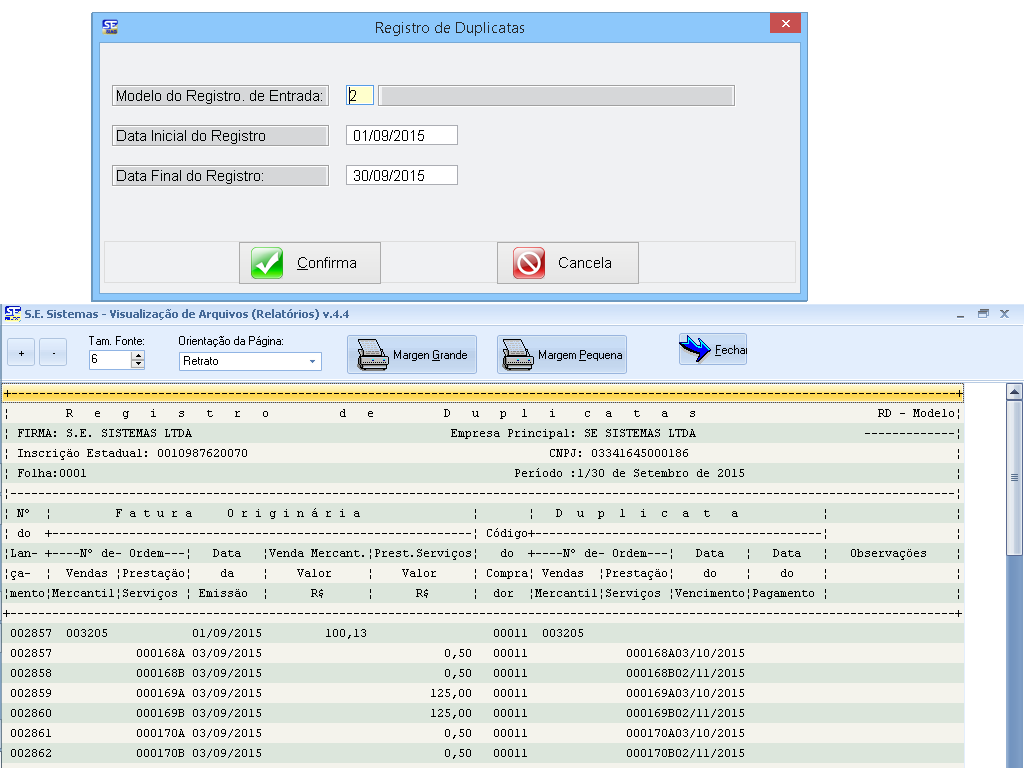Increase Tam. Fonte with up arrow
Viewport: 1028px width, 768px height.
(x=138, y=355)
